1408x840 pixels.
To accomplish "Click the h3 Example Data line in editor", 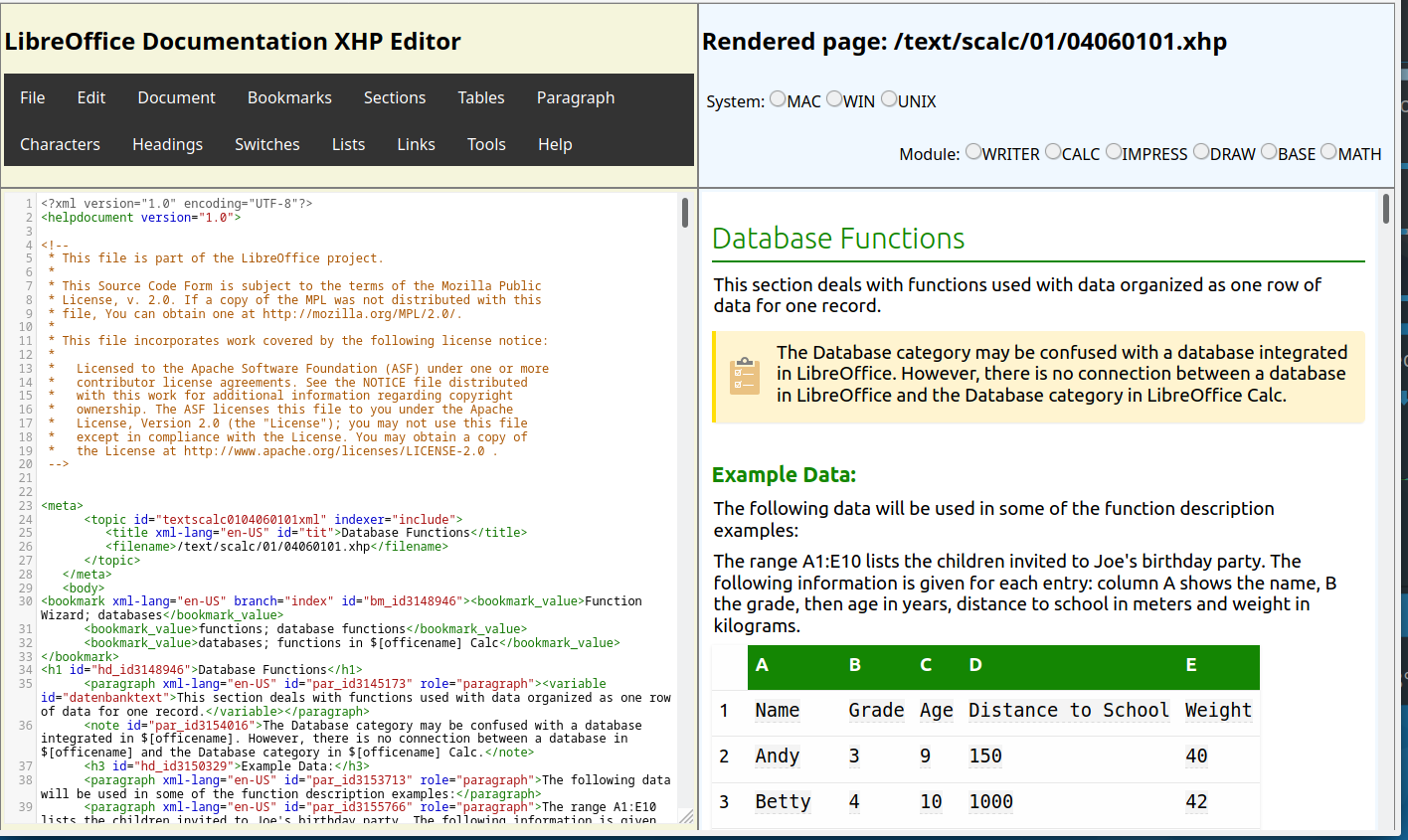I will 227,766.
